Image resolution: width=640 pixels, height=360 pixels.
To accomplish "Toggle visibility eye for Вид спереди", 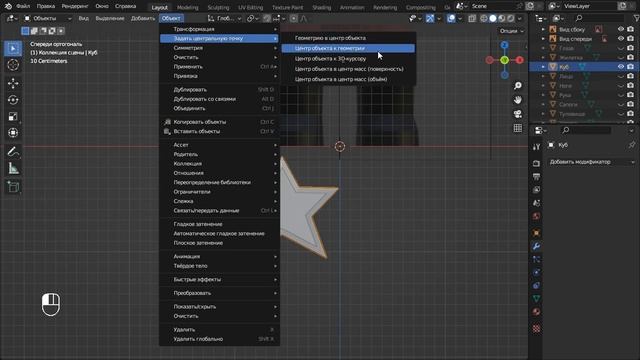I will coord(621,38).
